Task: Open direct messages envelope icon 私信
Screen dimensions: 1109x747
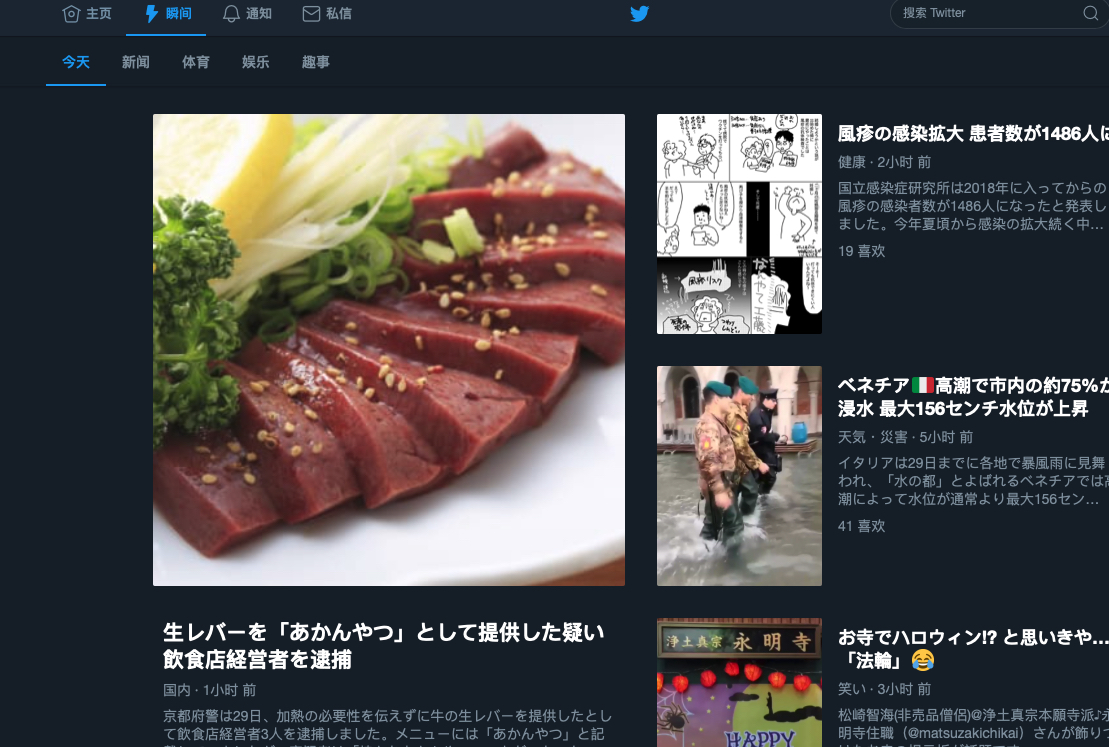Action: (x=311, y=13)
